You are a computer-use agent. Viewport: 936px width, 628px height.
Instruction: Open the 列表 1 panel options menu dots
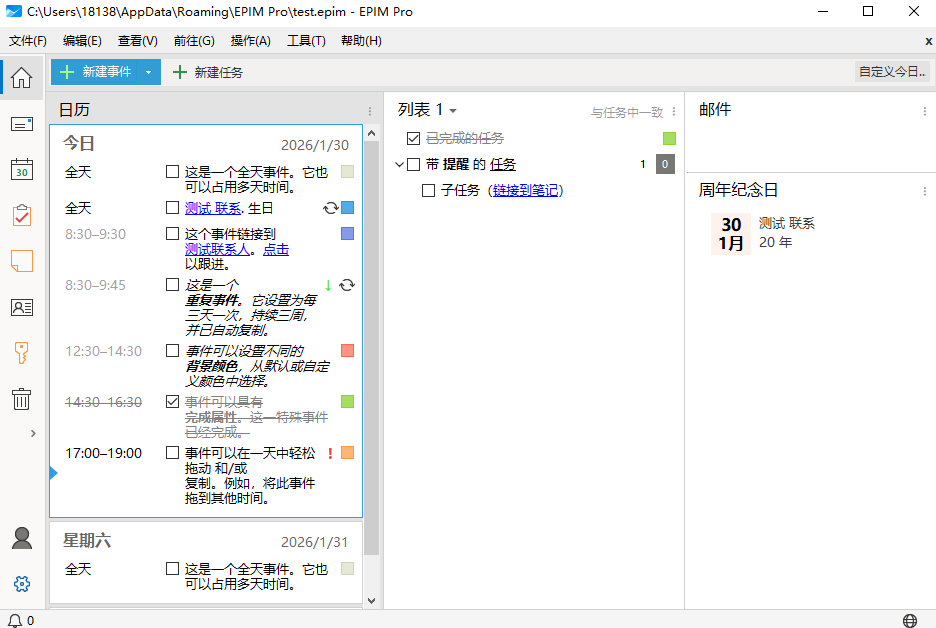click(674, 112)
